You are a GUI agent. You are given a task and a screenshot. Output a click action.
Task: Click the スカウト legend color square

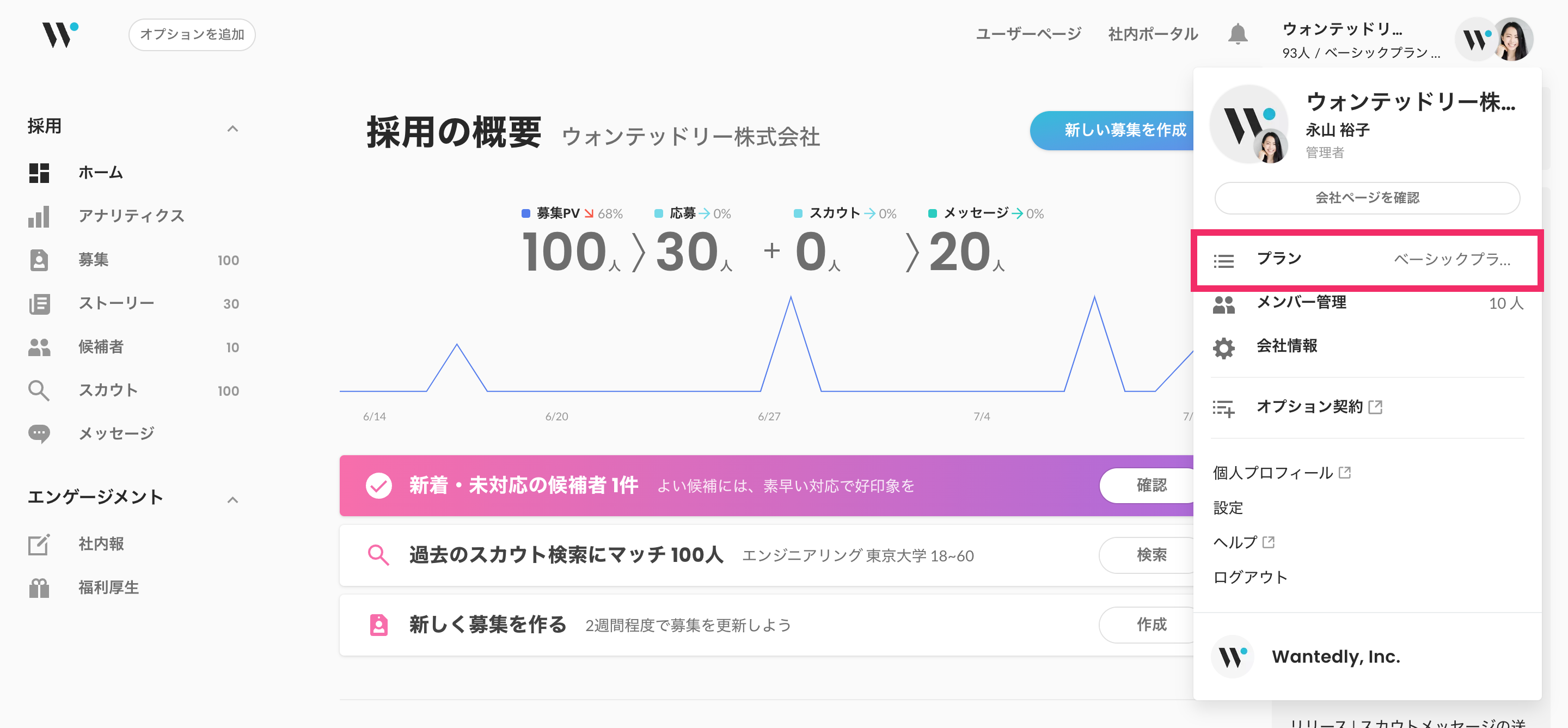point(798,213)
